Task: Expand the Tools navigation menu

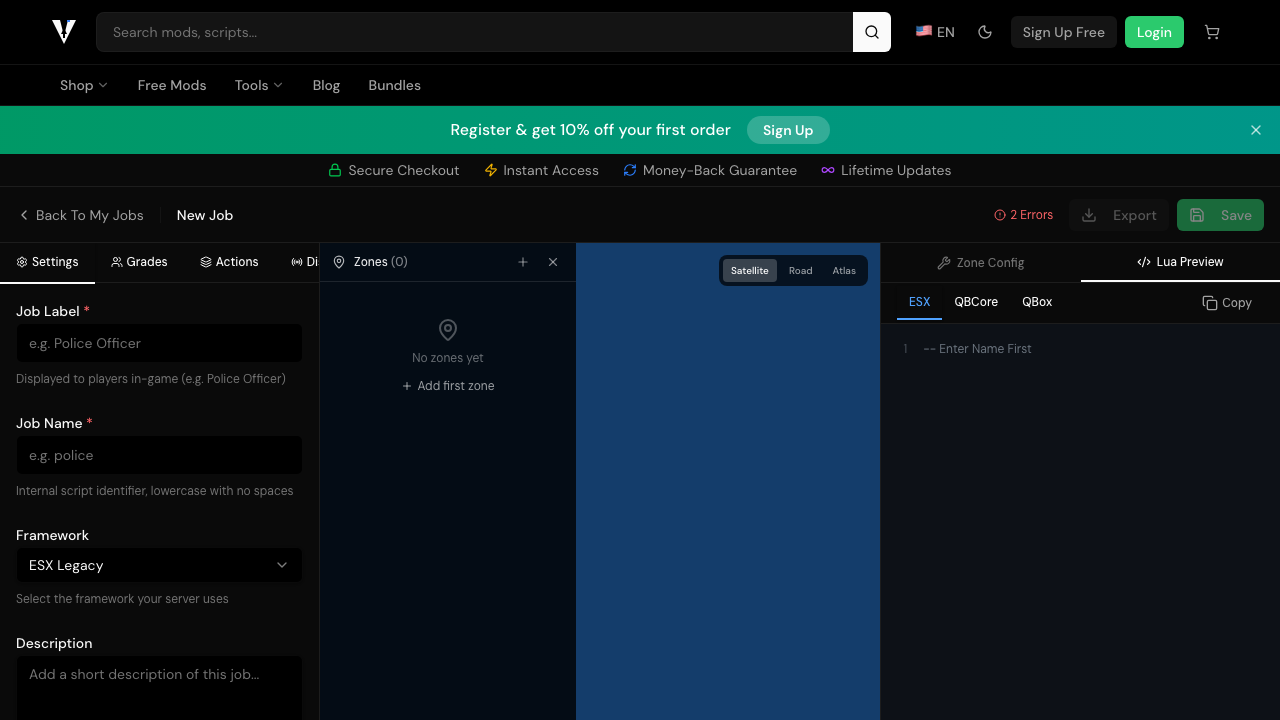Action: tap(258, 85)
